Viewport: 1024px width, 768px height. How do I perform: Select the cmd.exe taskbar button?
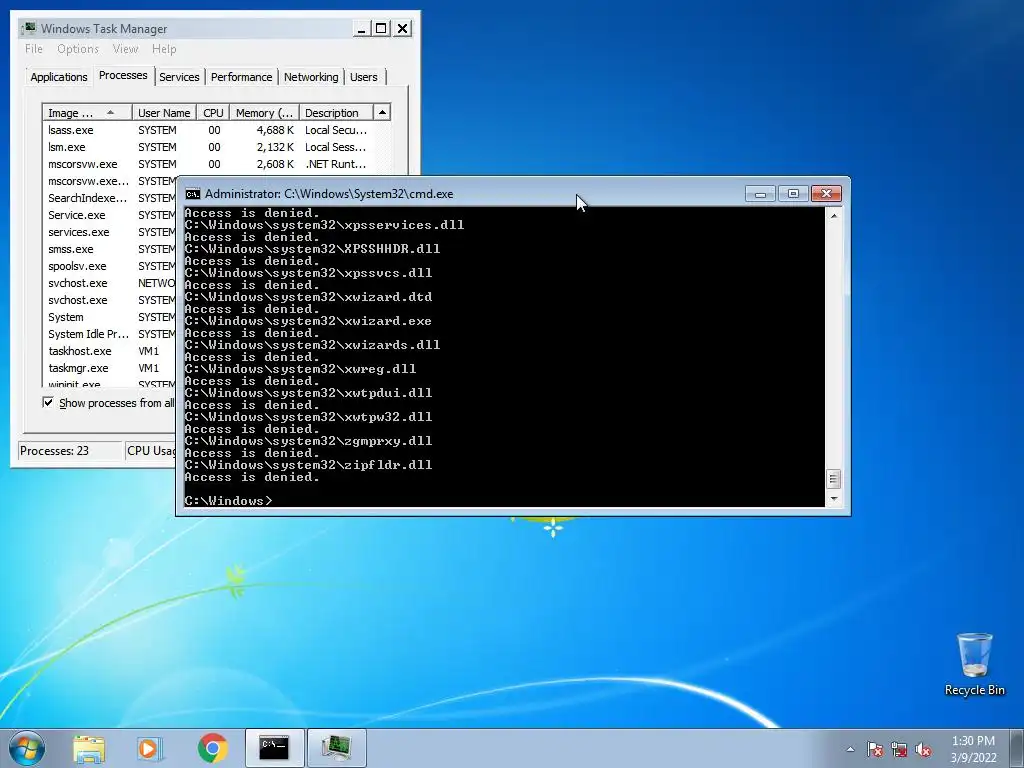click(274, 748)
